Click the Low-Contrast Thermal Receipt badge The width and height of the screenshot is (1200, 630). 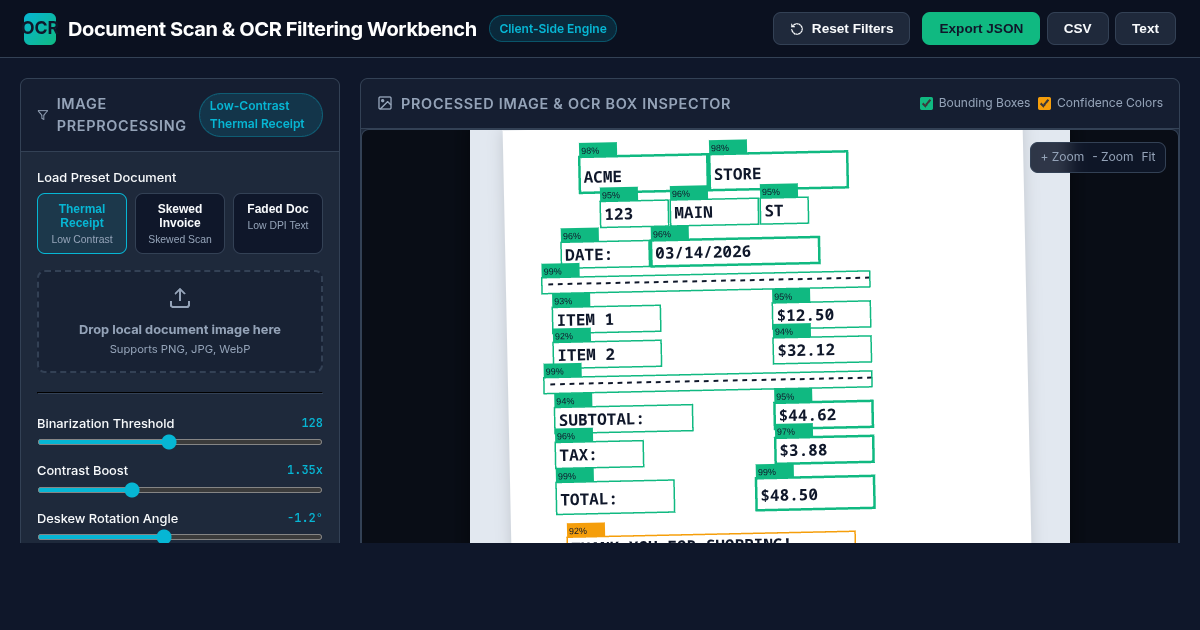[261, 115]
